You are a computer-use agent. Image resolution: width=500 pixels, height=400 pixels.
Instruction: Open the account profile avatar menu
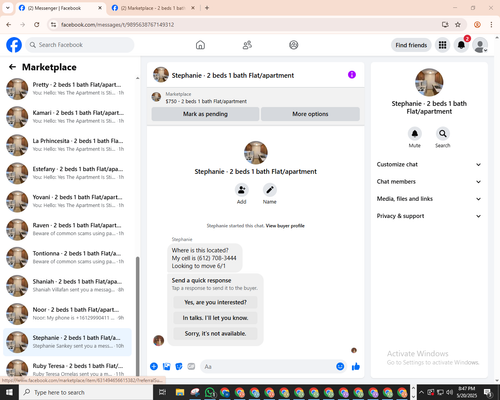(x=480, y=45)
